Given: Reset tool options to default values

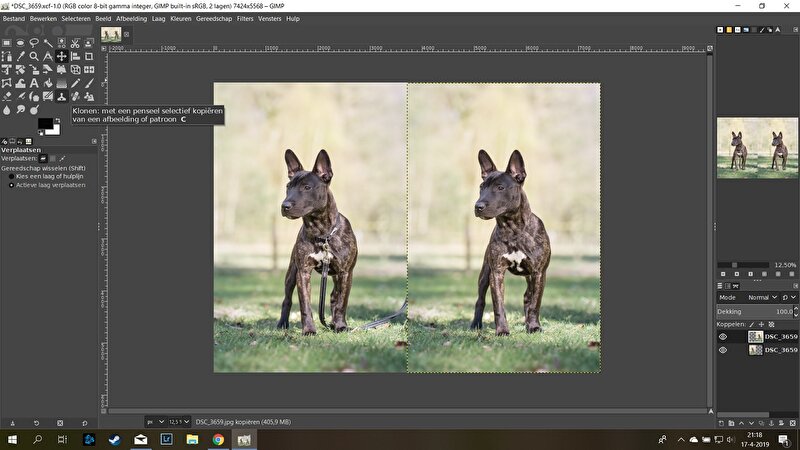Looking at the screenshot, I should pyautogui.click(x=85, y=423).
